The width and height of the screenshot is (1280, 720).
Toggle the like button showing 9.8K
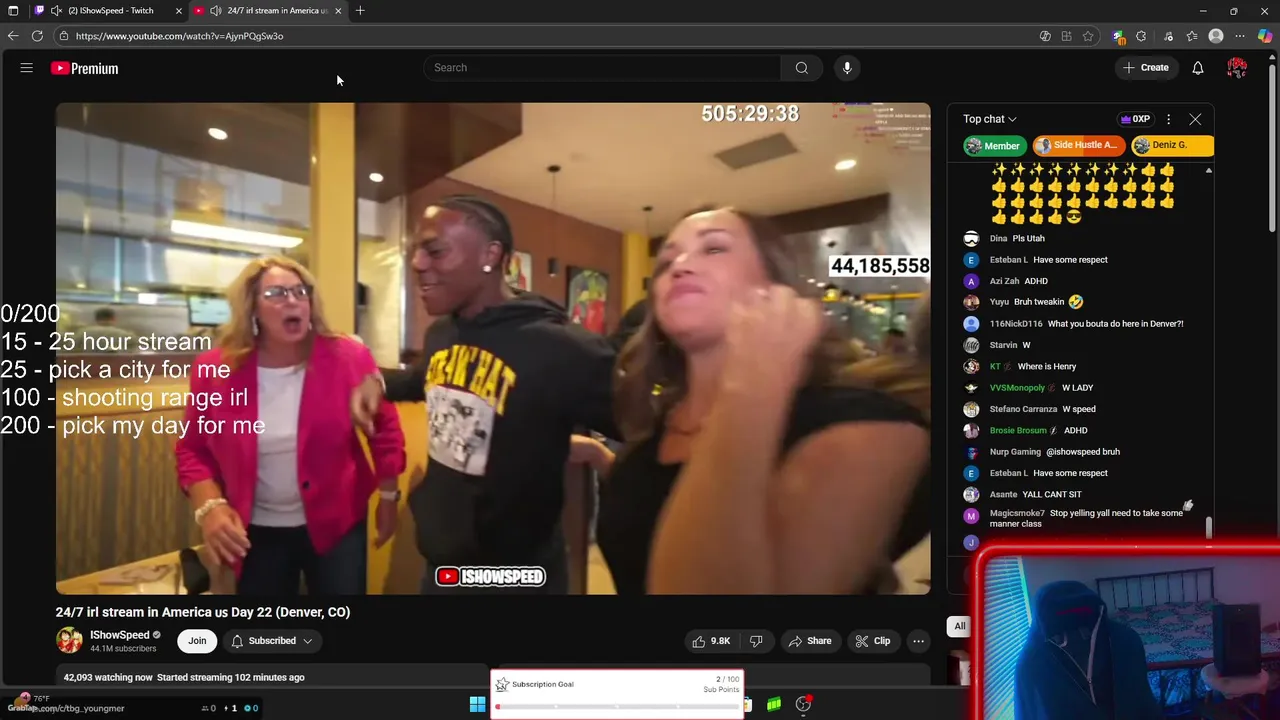(x=711, y=641)
